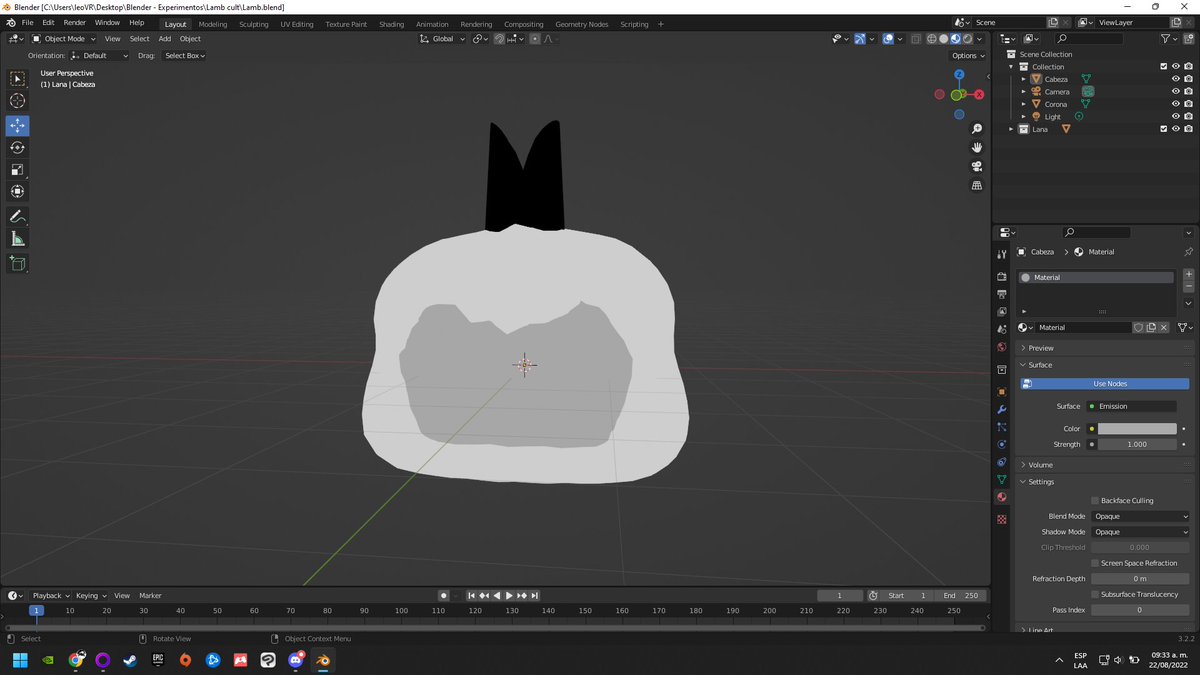The image size is (1200, 675).
Task: Select the Measure tool
Action: tap(17, 239)
